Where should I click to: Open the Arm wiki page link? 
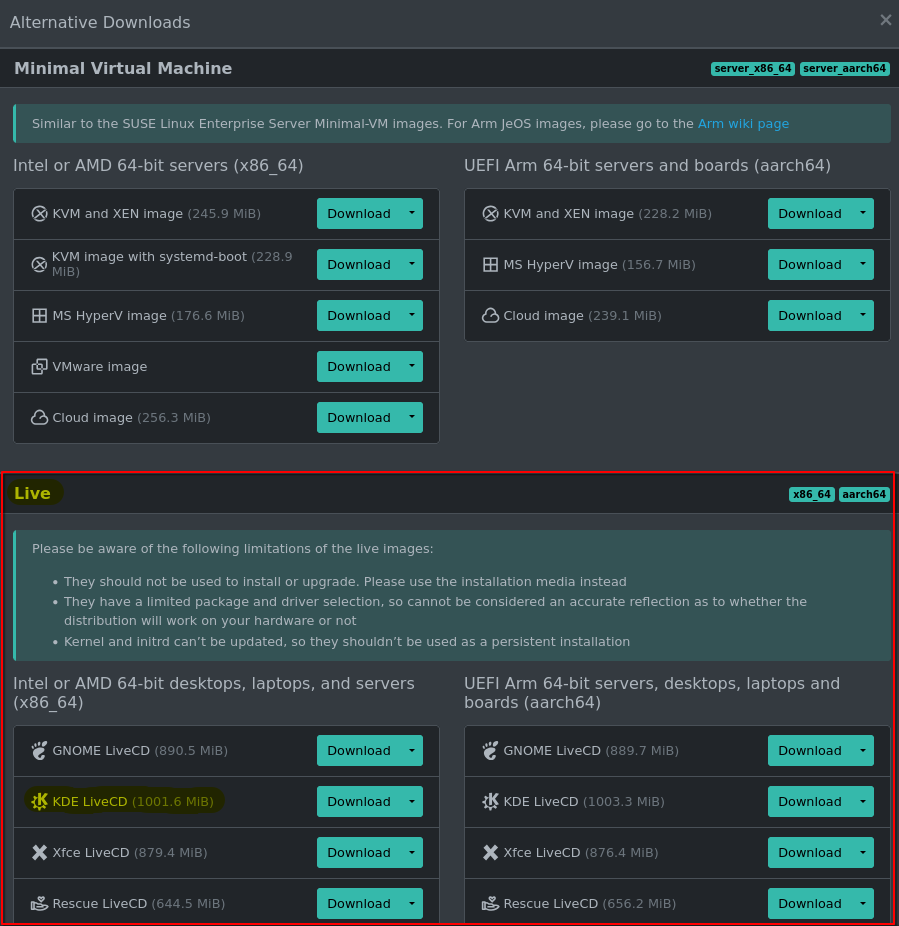point(743,124)
